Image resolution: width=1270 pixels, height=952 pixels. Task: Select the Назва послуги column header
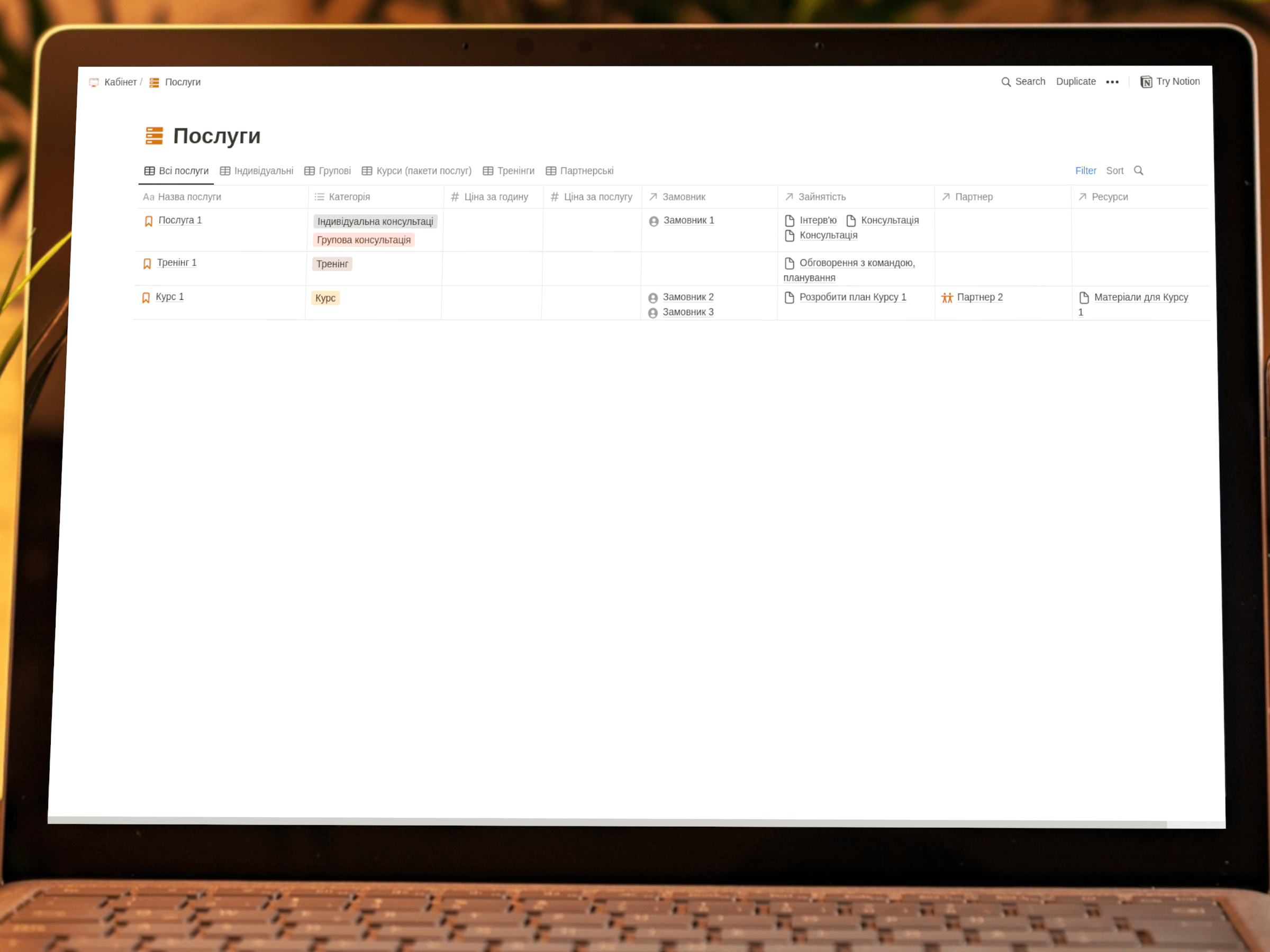click(222, 197)
